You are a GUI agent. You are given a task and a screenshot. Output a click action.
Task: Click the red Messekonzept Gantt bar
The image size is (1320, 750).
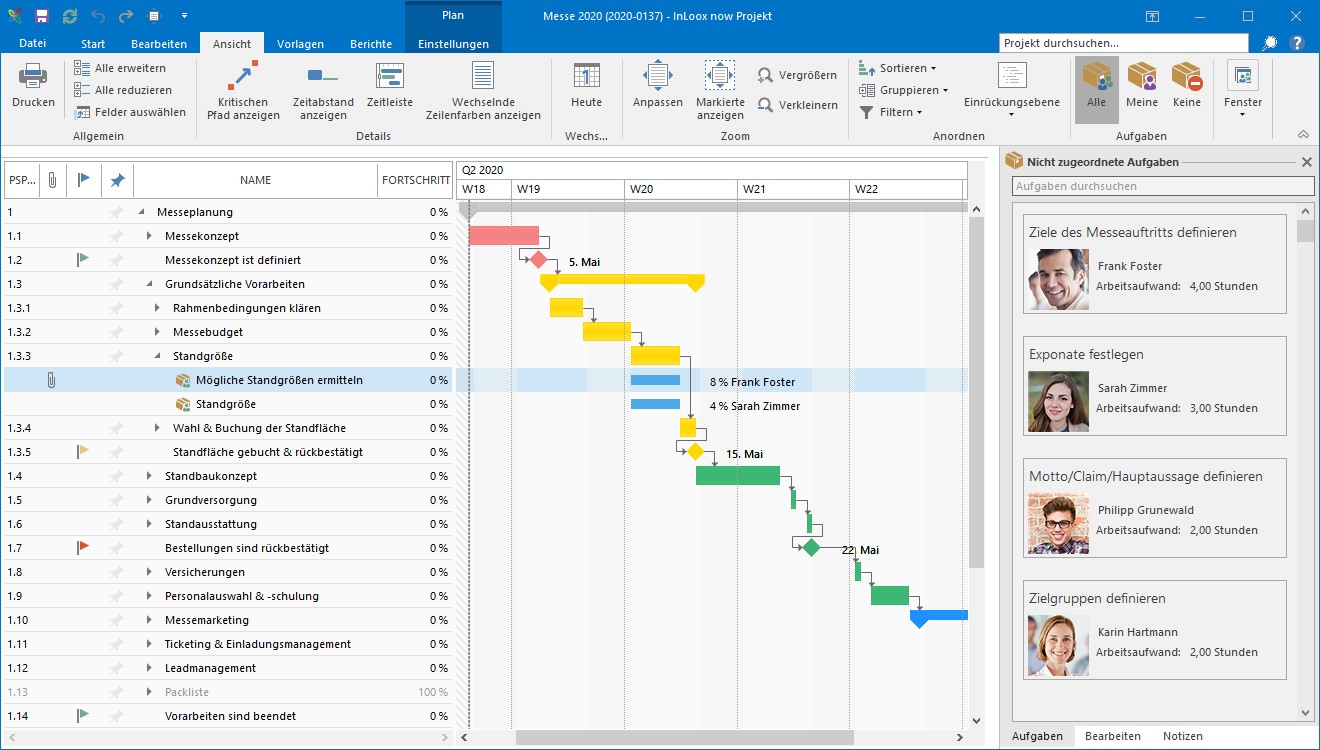pos(504,236)
